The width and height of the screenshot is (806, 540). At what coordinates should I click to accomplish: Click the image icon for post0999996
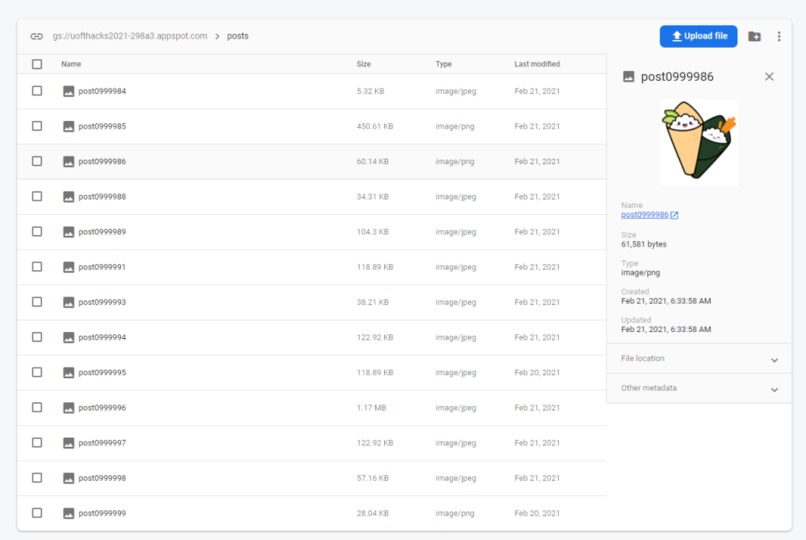tap(68, 408)
